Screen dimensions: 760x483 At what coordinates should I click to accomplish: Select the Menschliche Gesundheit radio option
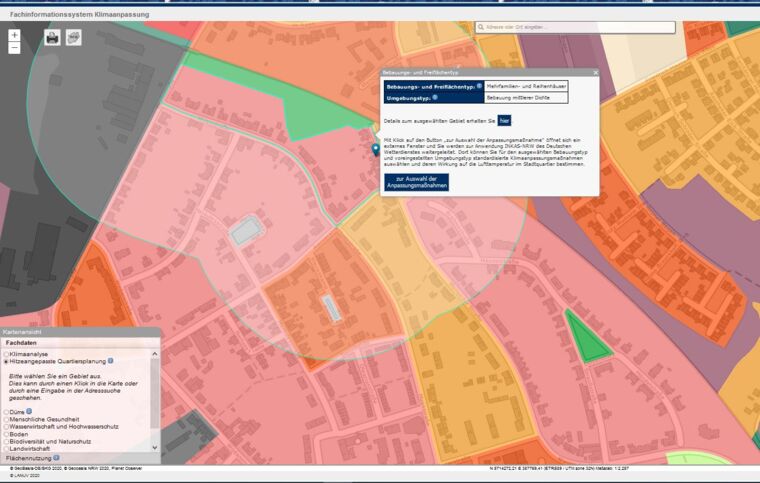tap(6, 419)
